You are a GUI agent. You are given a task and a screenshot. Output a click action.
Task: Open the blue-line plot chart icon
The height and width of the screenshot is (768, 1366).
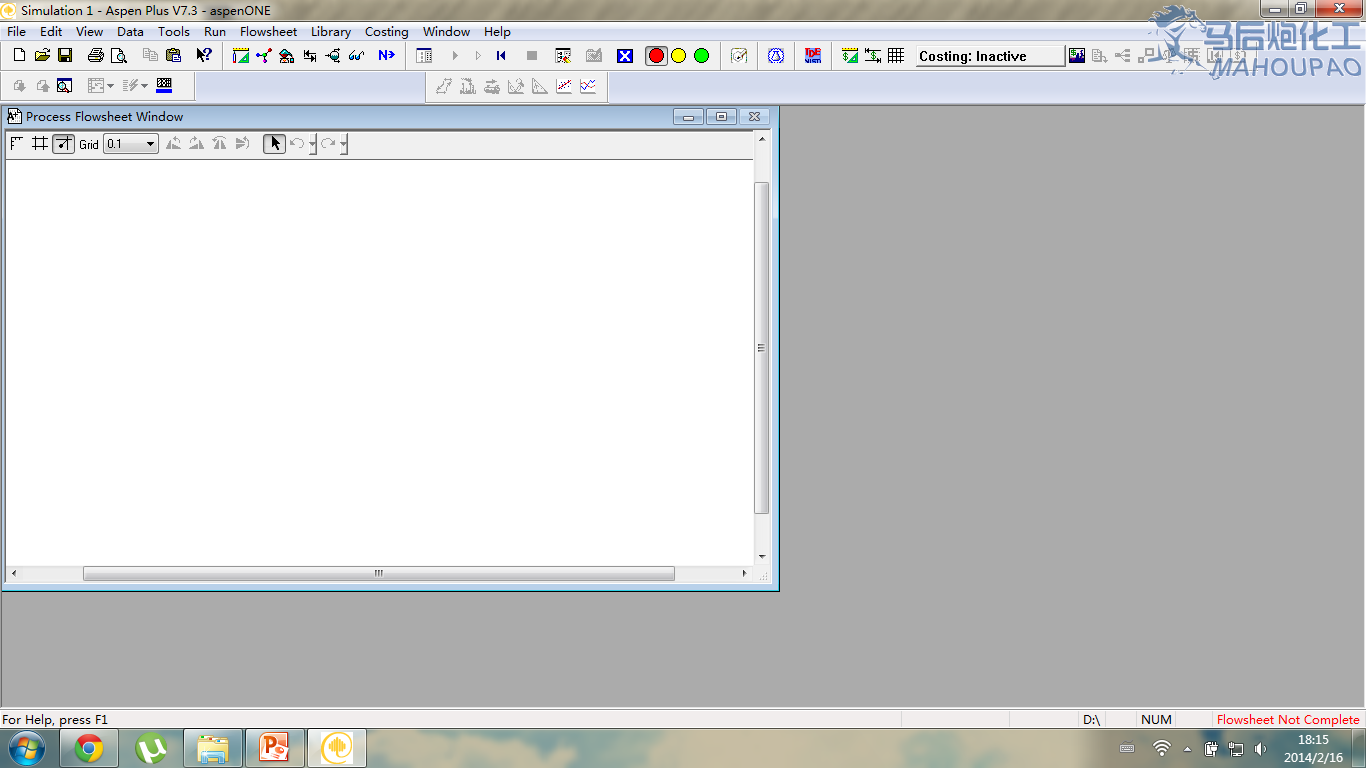point(588,87)
